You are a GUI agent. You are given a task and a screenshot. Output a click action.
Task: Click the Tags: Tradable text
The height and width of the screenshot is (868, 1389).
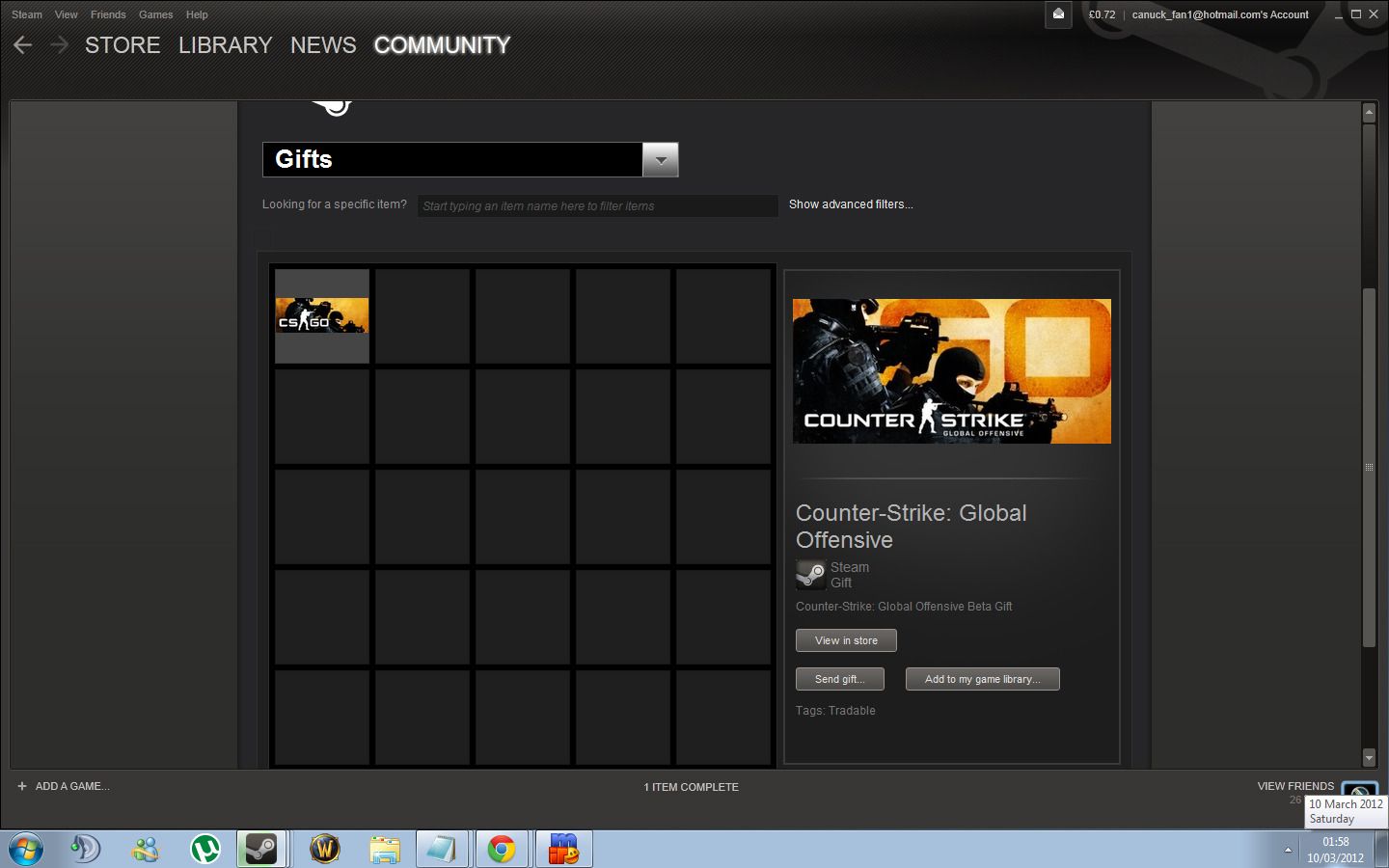(835, 711)
